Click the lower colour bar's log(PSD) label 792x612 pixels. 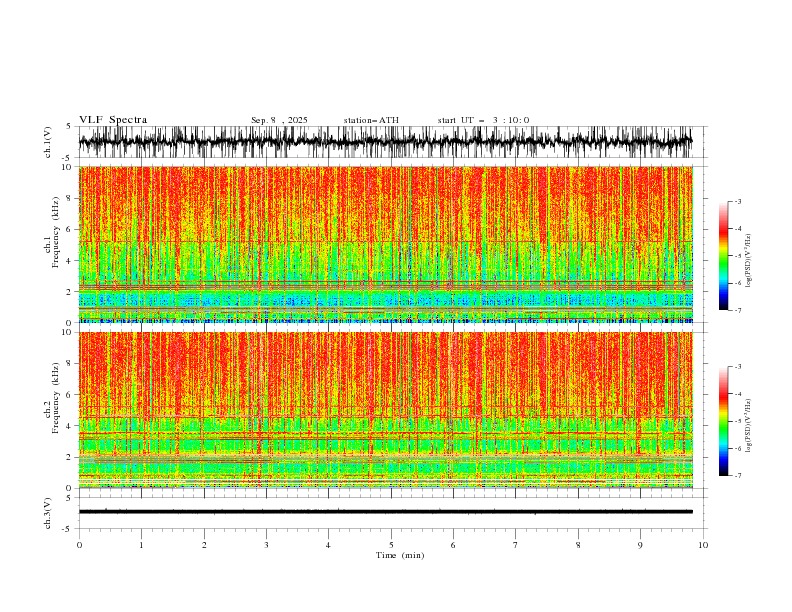click(748, 426)
